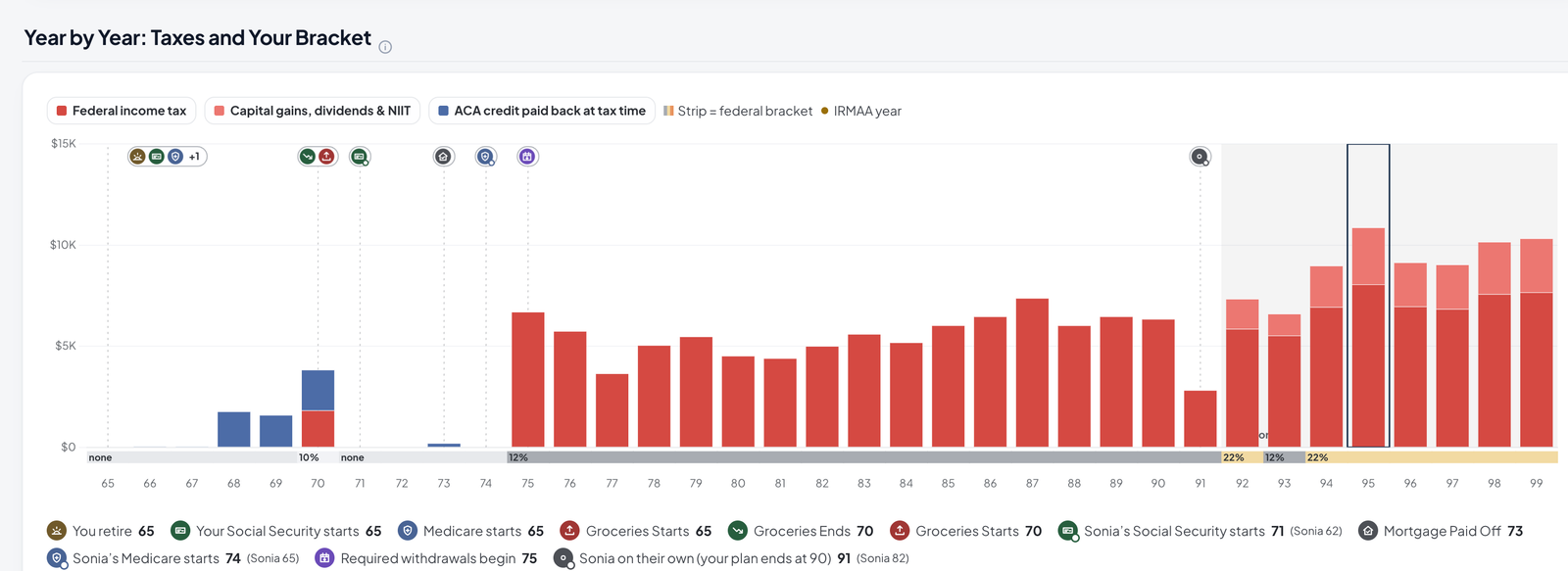Click the Groceries Ends icon in the bottom legend
Image resolution: width=1568 pixels, height=571 pixels.
[x=738, y=531]
